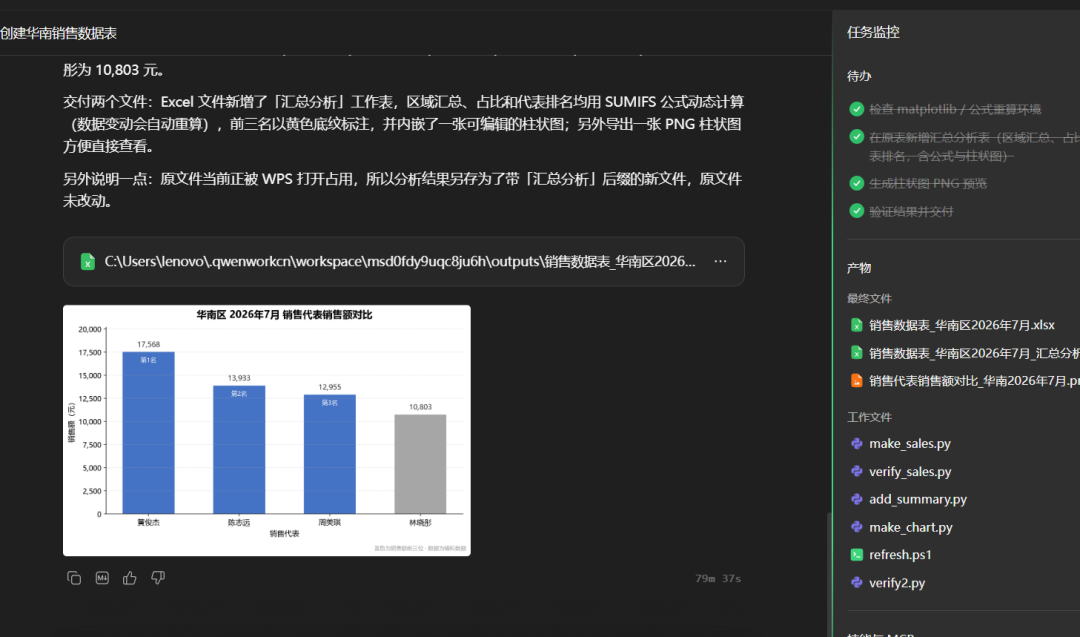This screenshot has width=1080, height=637.
Task: Open verify2.py work file
Action: point(897,583)
